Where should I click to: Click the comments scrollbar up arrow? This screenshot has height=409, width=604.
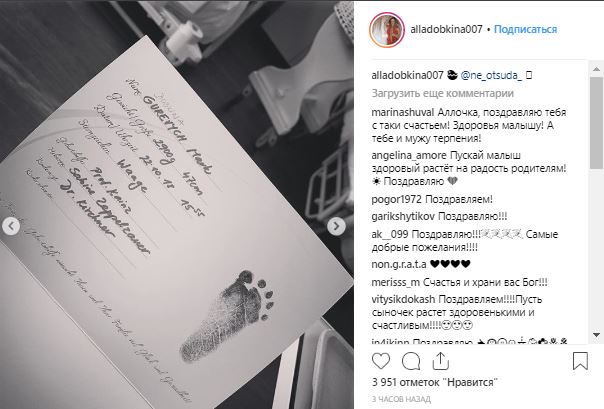pos(596,69)
